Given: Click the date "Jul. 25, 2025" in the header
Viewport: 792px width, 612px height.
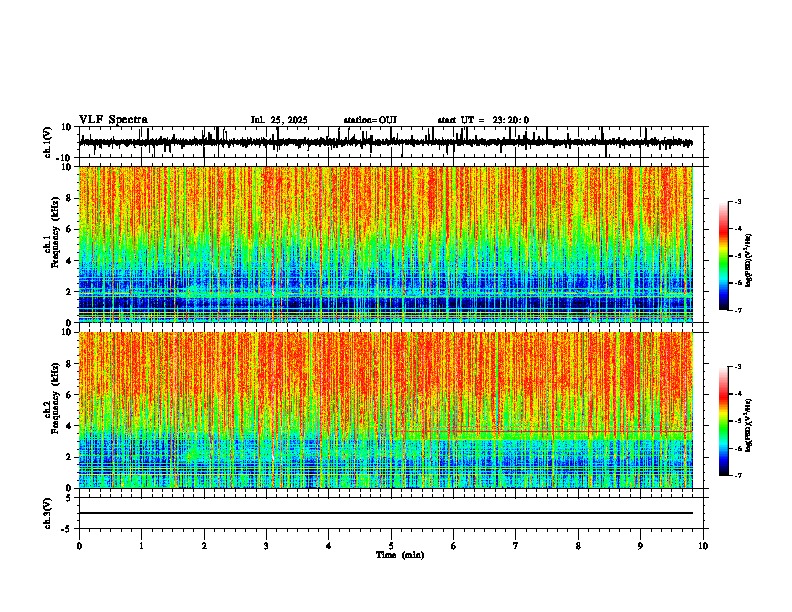Looking at the screenshot, I should click(279, 120).
